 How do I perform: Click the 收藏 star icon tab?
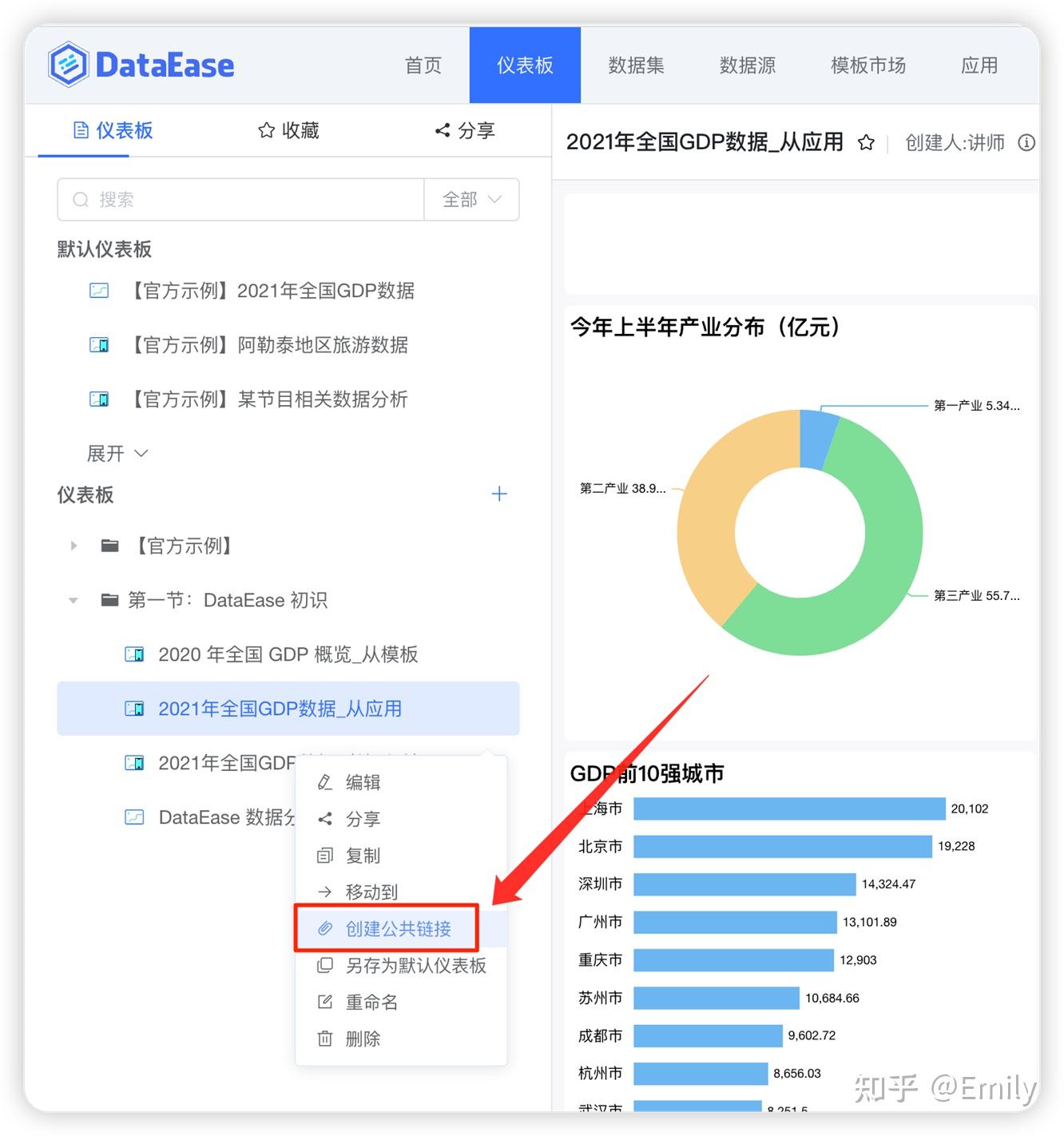(x=266, y=130)
